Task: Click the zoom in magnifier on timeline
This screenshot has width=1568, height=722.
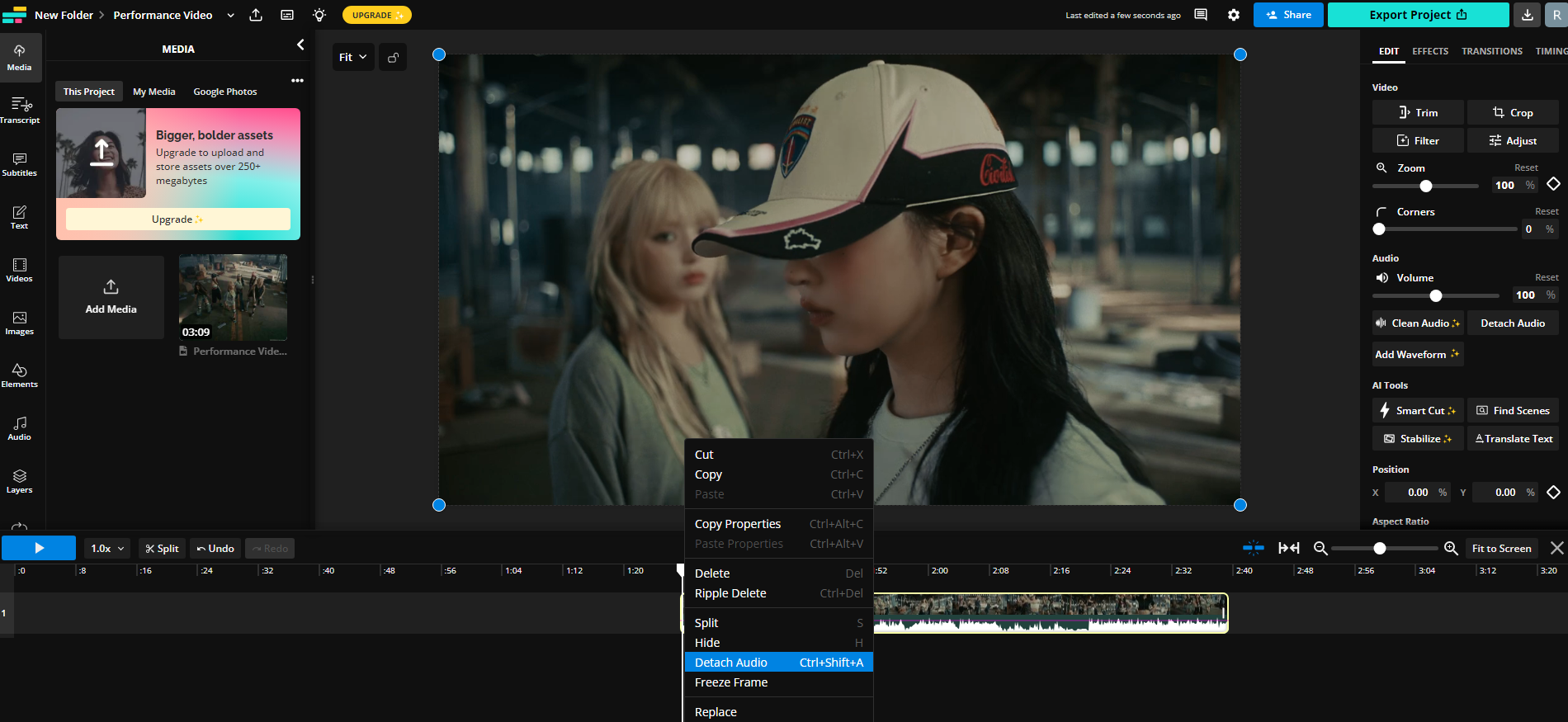Action: click(x=1451, y=549)
